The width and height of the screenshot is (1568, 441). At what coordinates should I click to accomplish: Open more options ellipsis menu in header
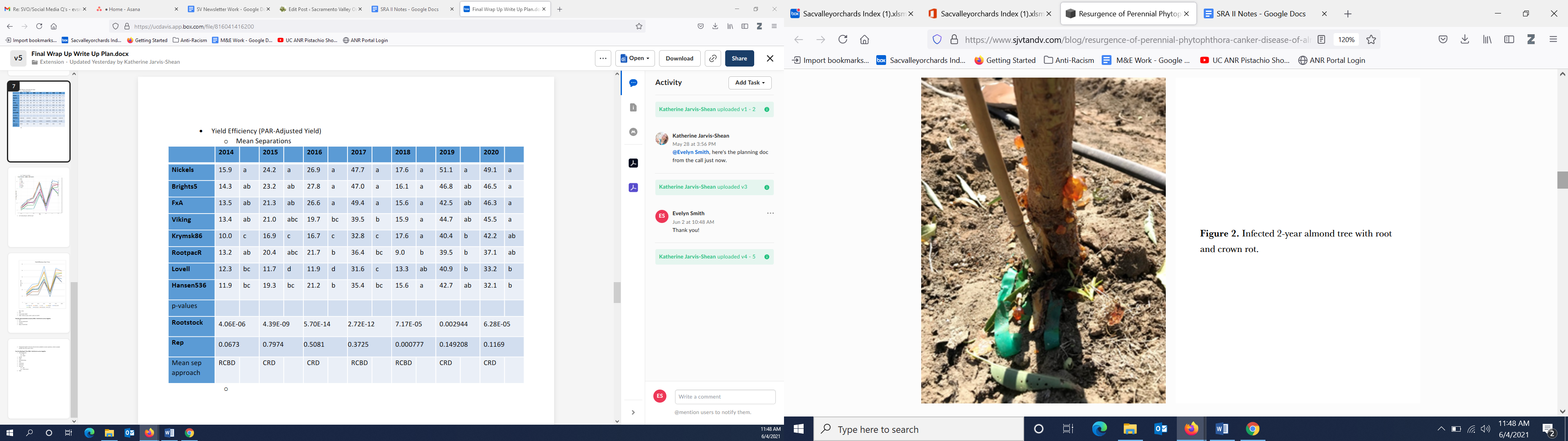(x=603, y=58)
